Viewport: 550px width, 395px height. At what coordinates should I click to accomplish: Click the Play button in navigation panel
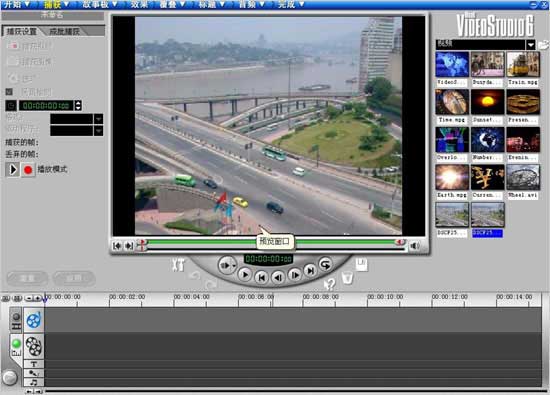click(245, 275)
